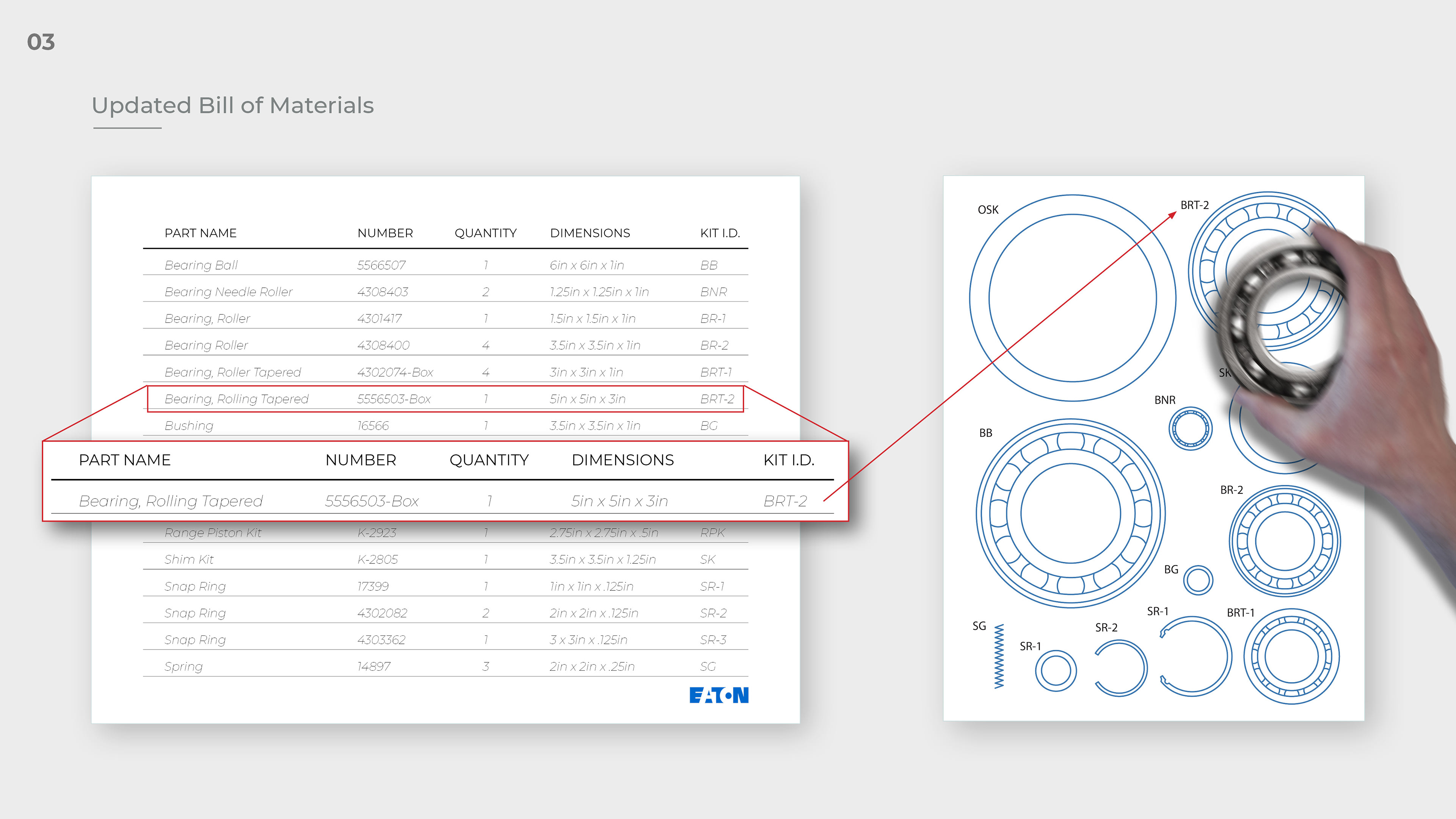Click the KIT I.D. column header
The height and width of the screenshot is (819, 1456).
pyautogui.click(x=720, y=233)
